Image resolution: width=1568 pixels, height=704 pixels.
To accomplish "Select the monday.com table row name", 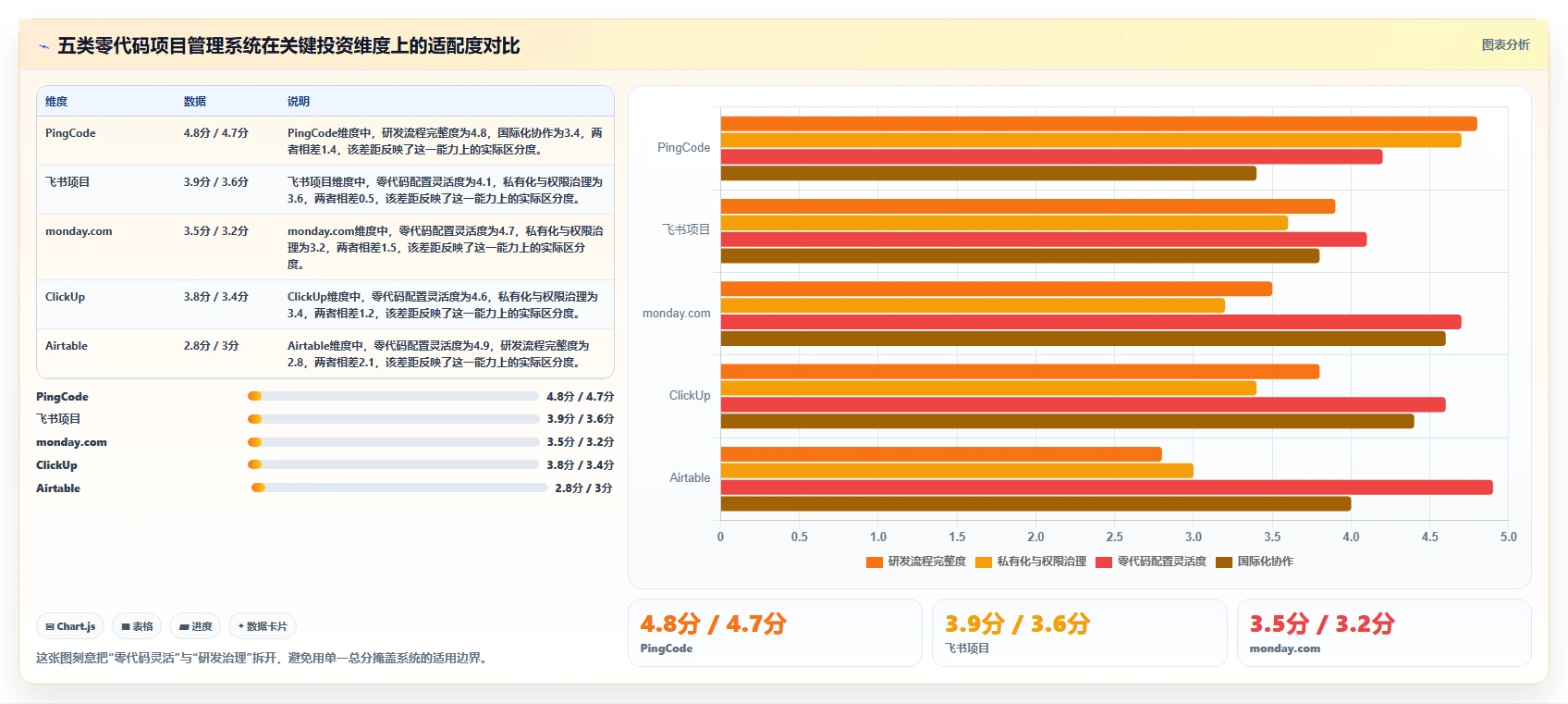I will point(79,231).
